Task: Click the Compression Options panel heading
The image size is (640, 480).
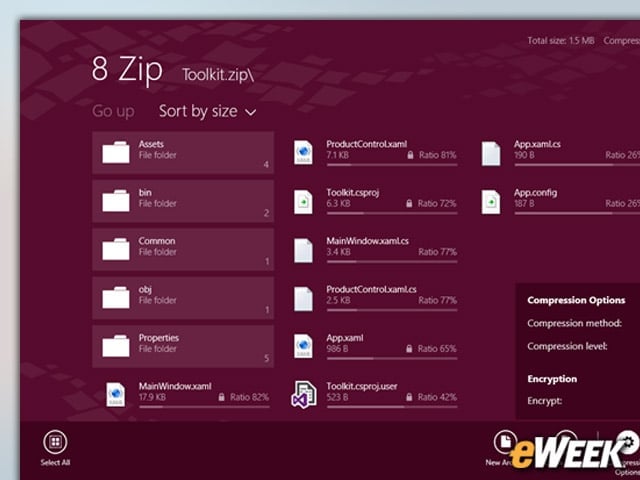Action: (576, 300)
